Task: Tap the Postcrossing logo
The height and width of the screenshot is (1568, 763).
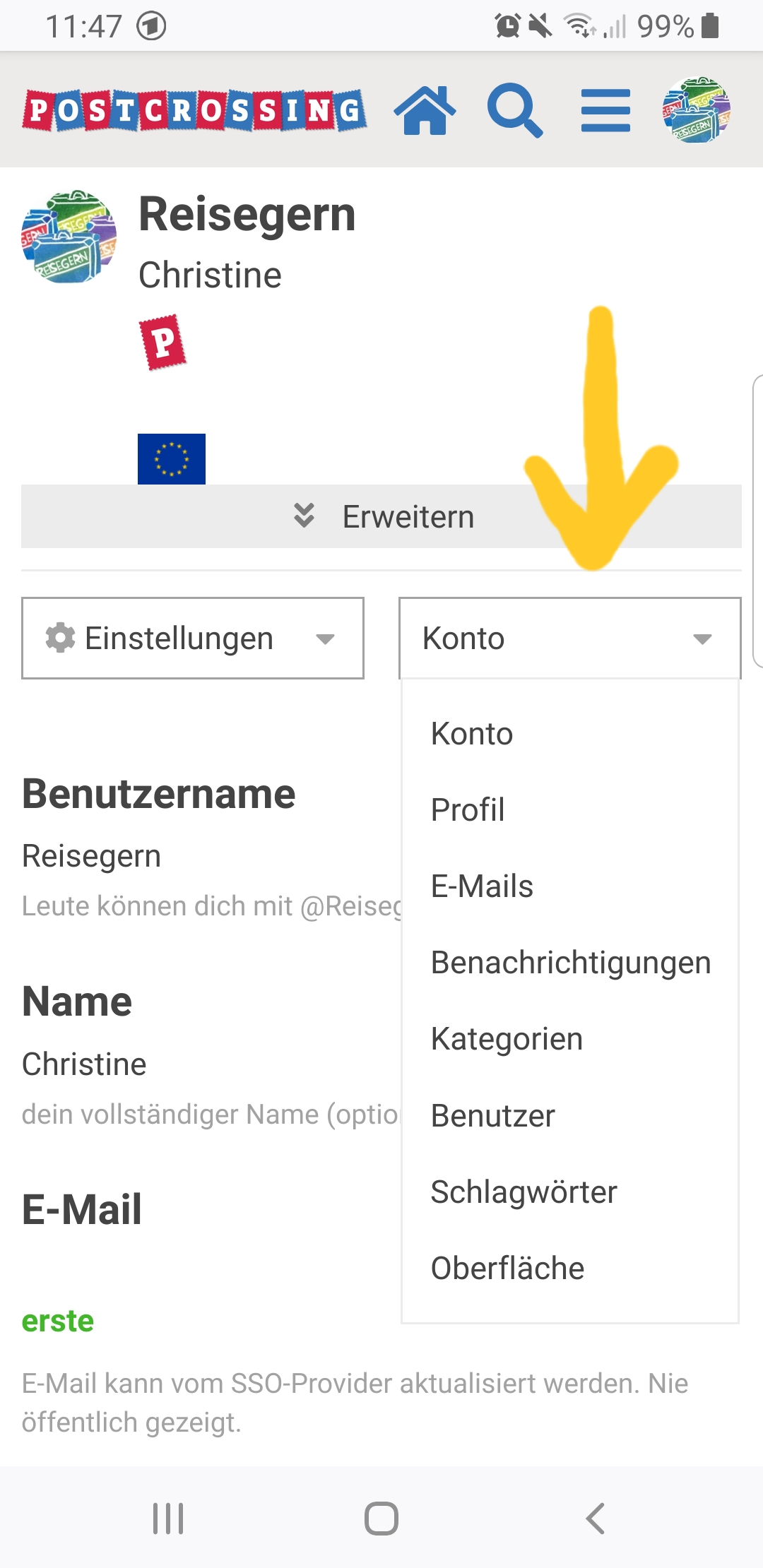Action: click(194, 110)
